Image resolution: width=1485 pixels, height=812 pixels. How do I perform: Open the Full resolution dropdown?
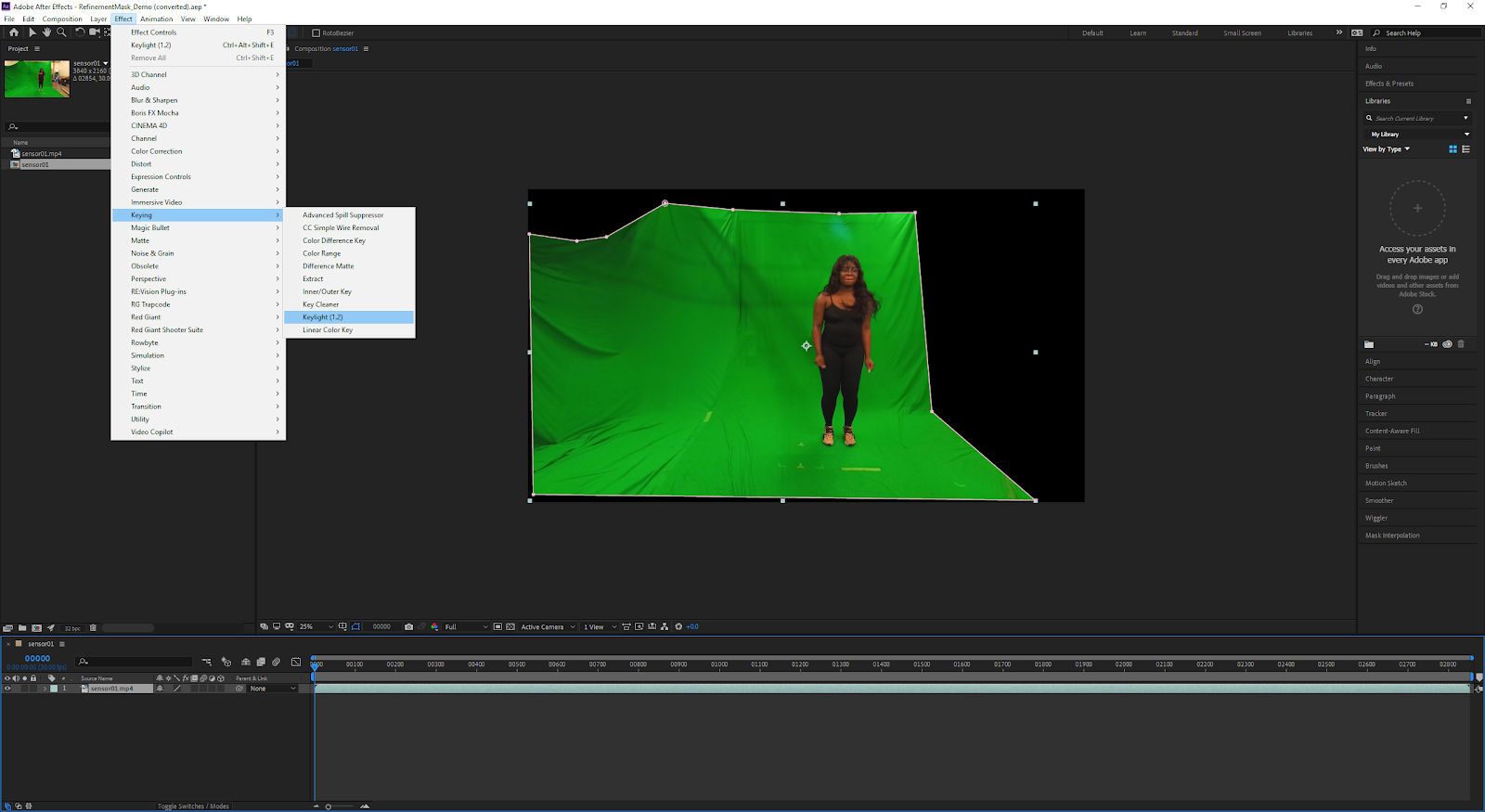tap(466, 627)
